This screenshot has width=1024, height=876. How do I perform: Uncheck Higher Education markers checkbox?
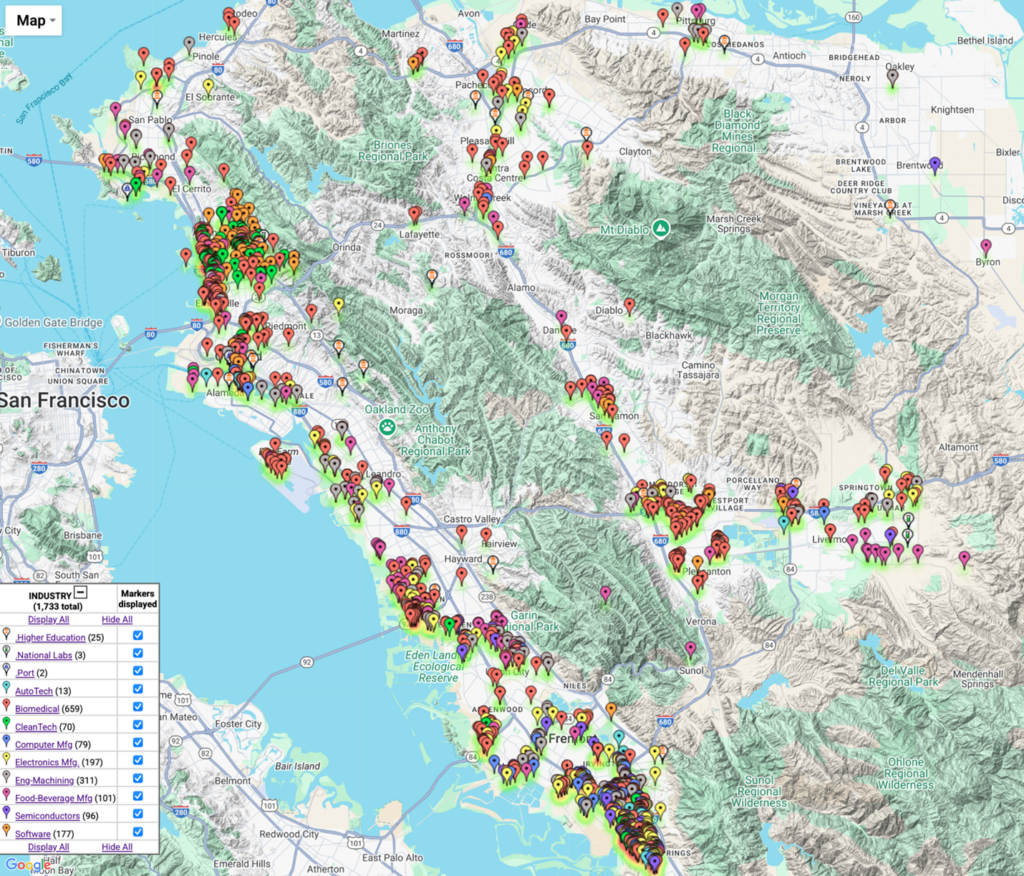tap(138, 635)
